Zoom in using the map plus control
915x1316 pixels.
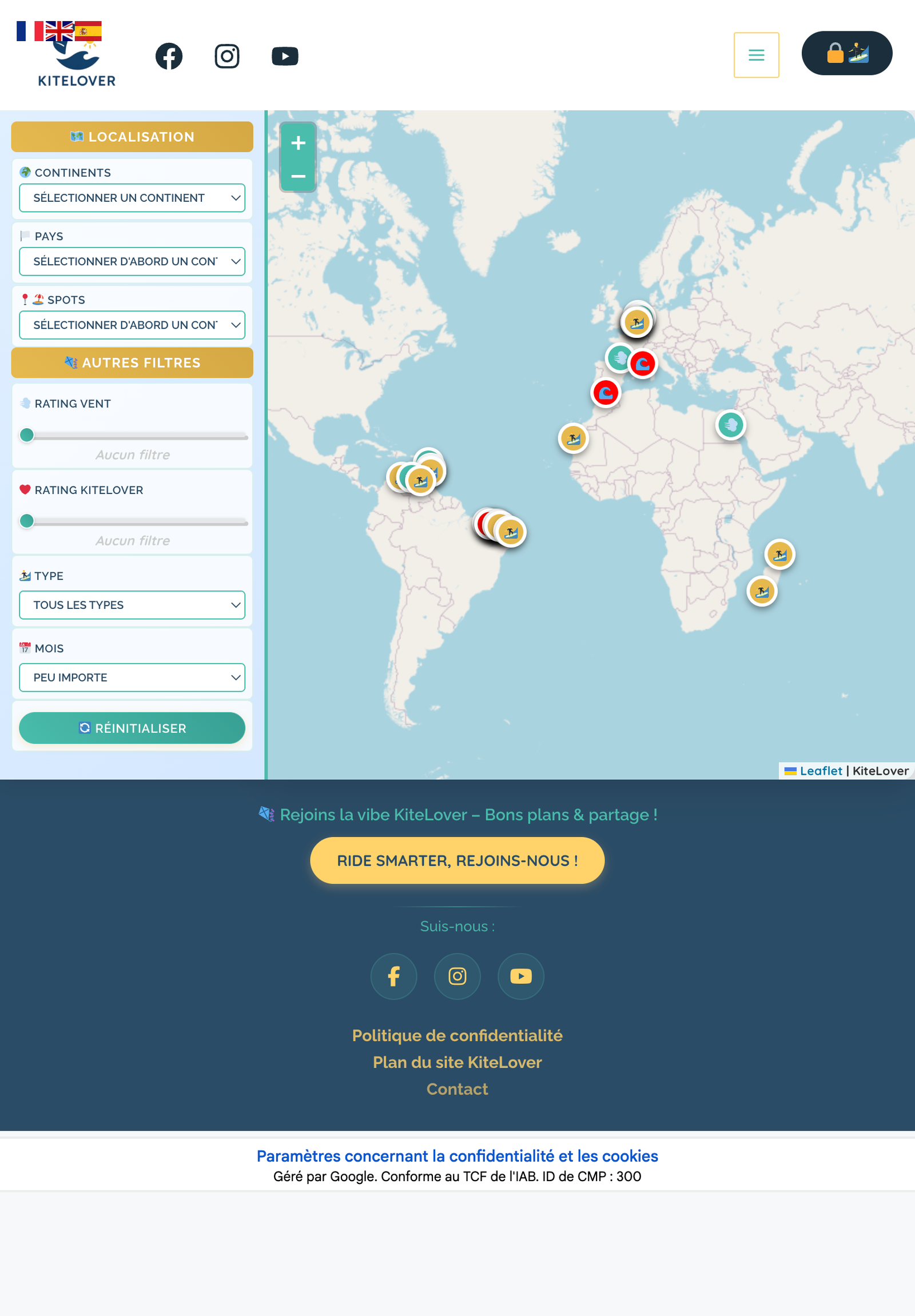tap(298, 143)
